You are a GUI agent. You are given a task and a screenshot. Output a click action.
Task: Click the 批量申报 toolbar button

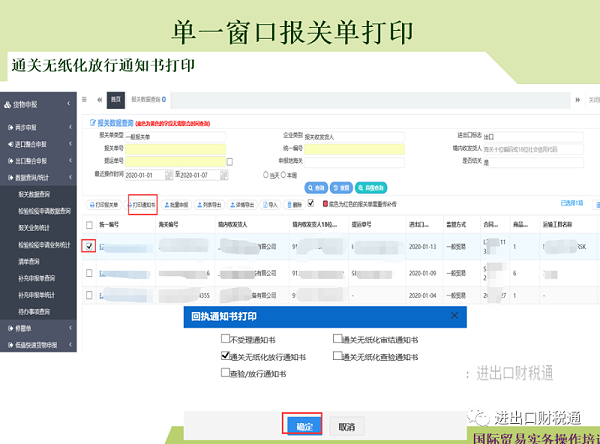point(176,205)
